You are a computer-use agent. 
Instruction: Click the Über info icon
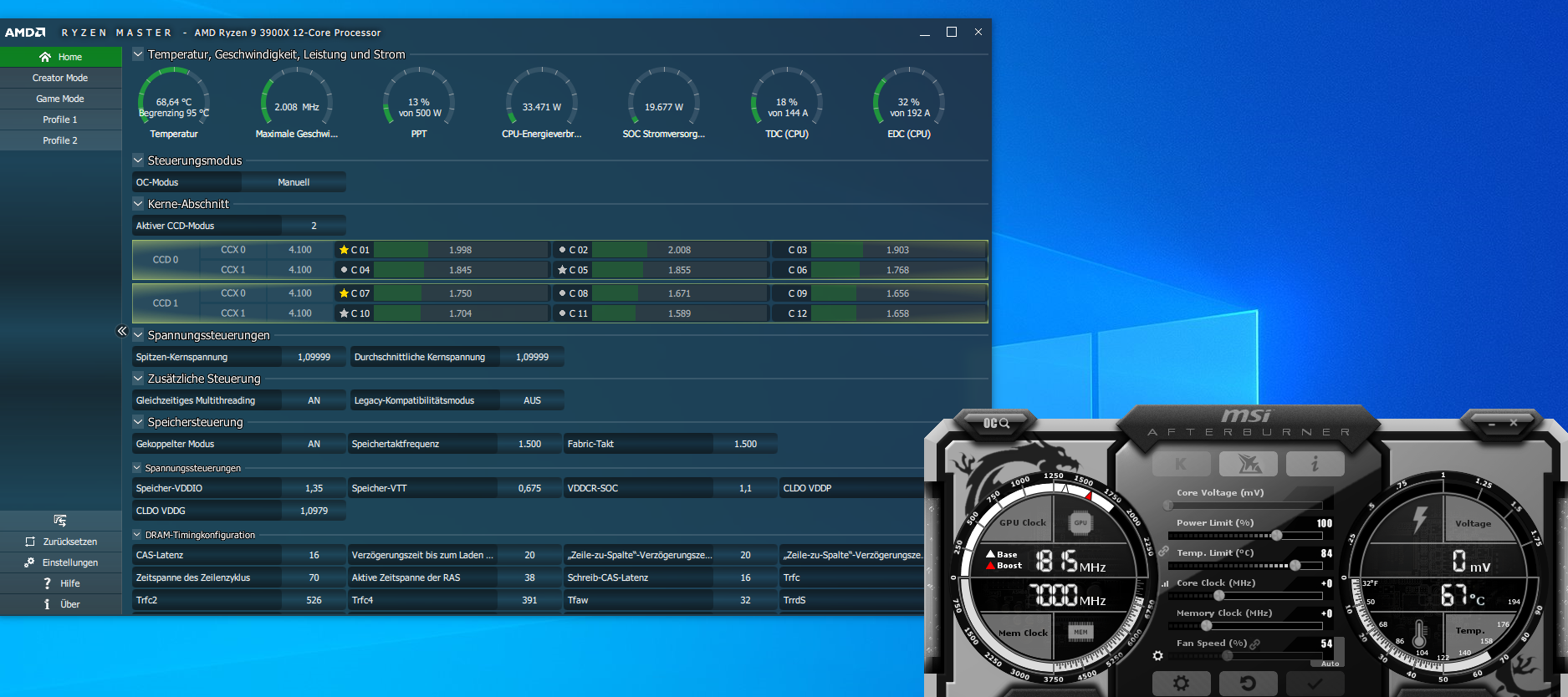pyautogui.click(x=47, y=604)
